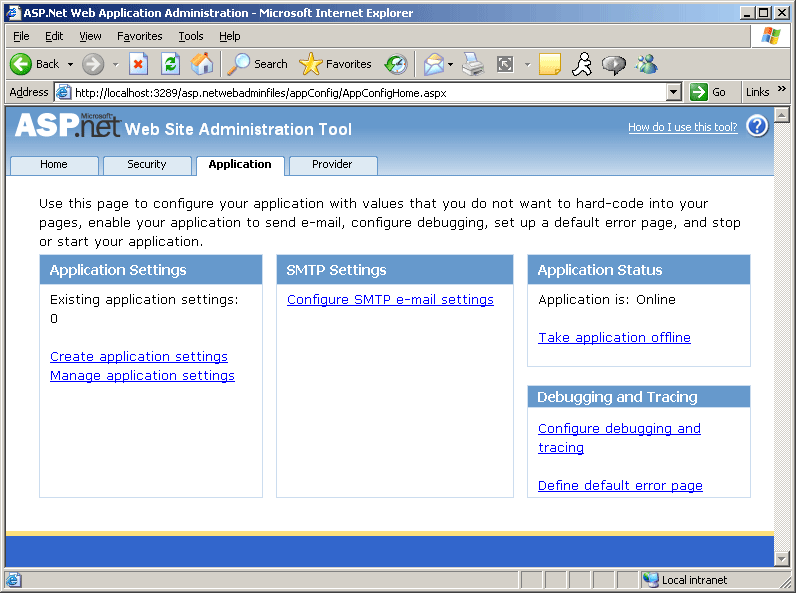Click Take application offline link
Screen dimensions: 796x593
(614, 338)
